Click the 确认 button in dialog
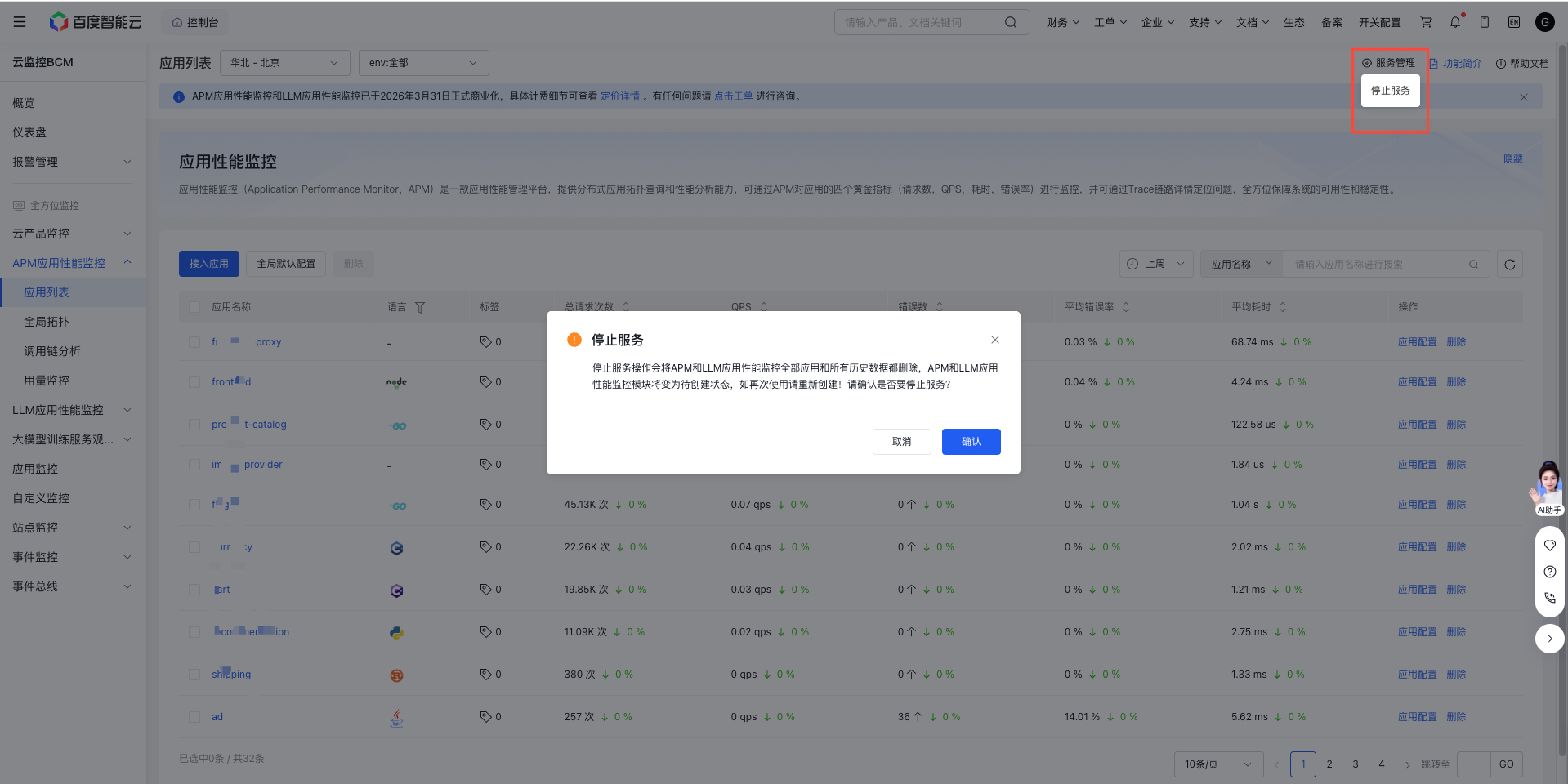This screenshot has height=784, width=1568. [971, 442]
